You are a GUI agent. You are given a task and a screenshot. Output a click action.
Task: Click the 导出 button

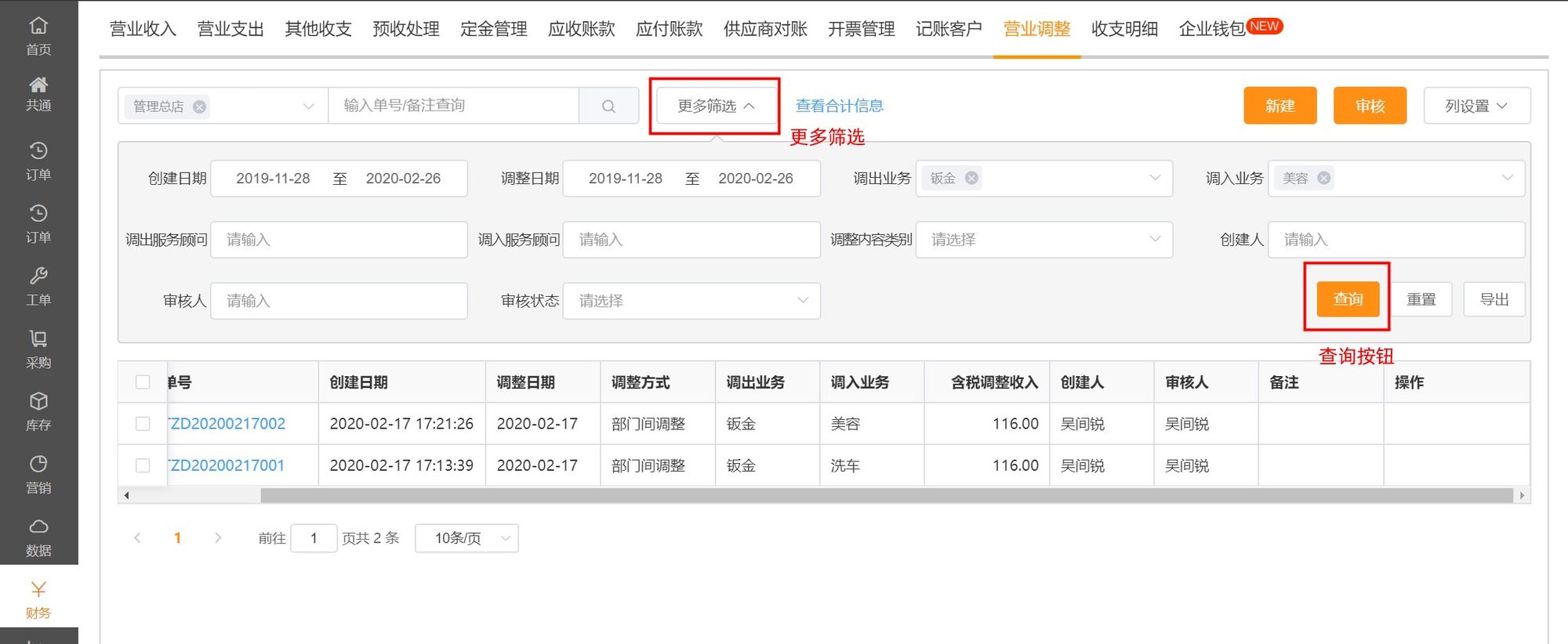1494,299
